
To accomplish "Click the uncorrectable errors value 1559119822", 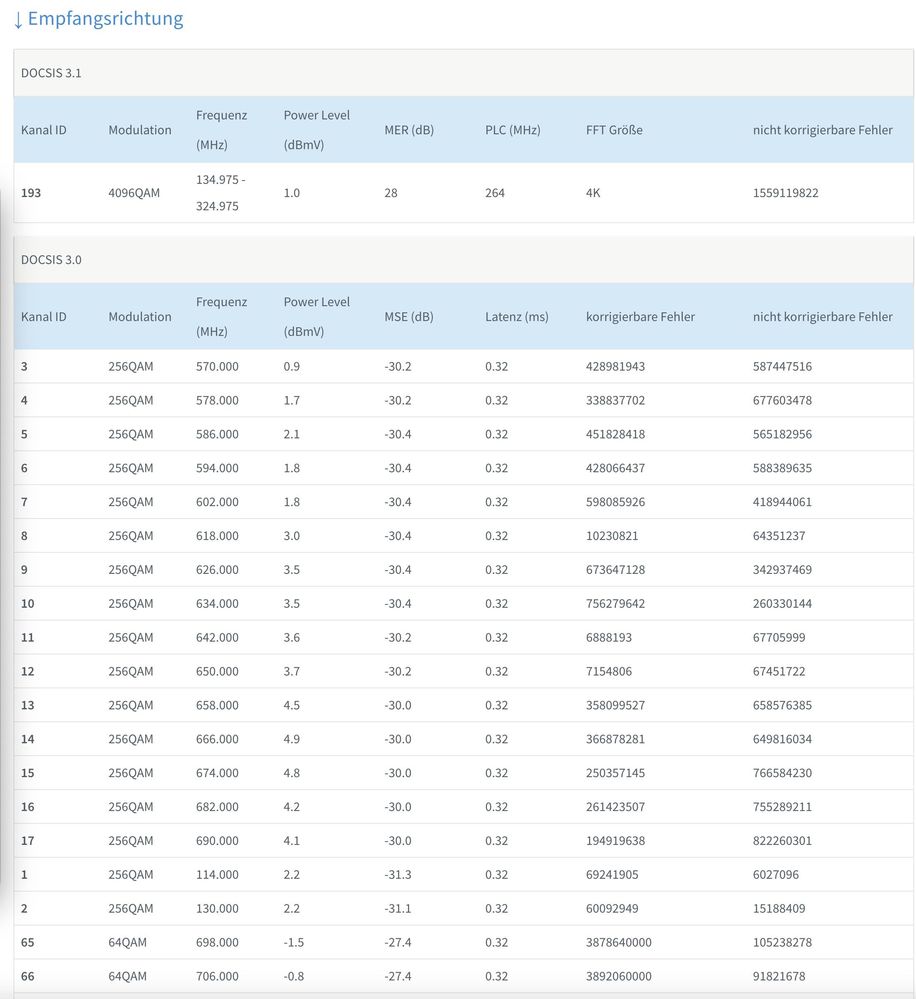I will pyautogui.click(x=785, y=193).
